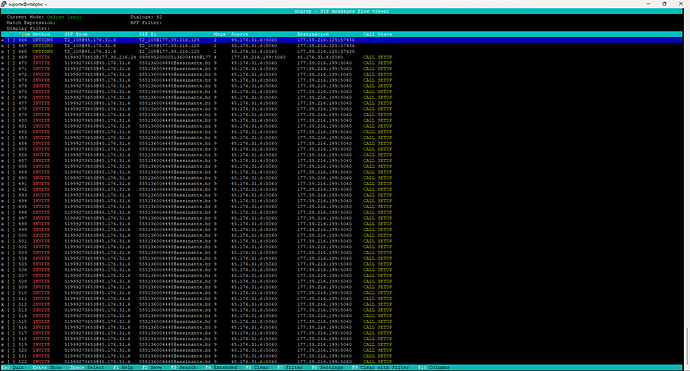Click destination address in row 498
Screen dimensions: 690x371
pos(324,224)
